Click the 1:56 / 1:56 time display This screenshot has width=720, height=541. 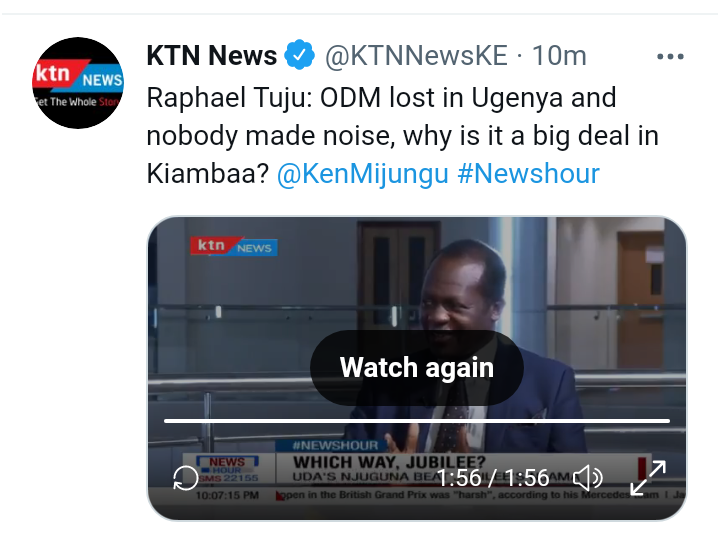coord(493,478)
